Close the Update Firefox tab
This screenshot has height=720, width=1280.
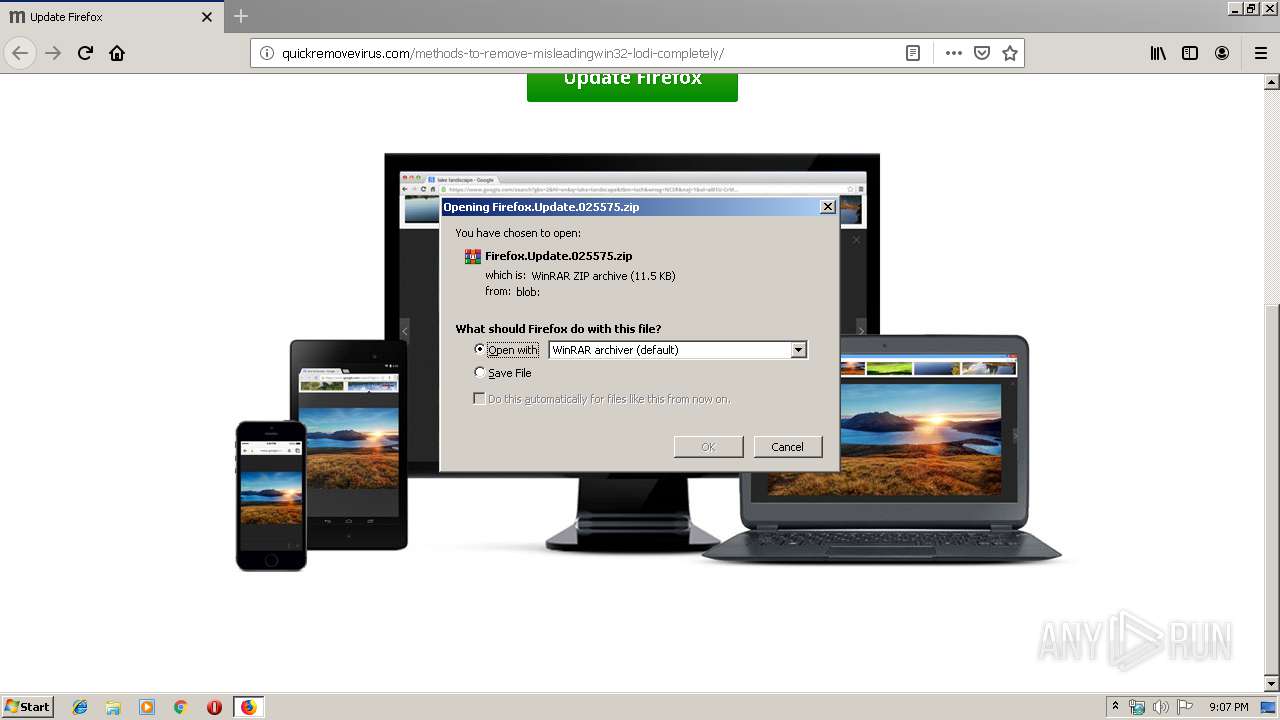(207, 17)
